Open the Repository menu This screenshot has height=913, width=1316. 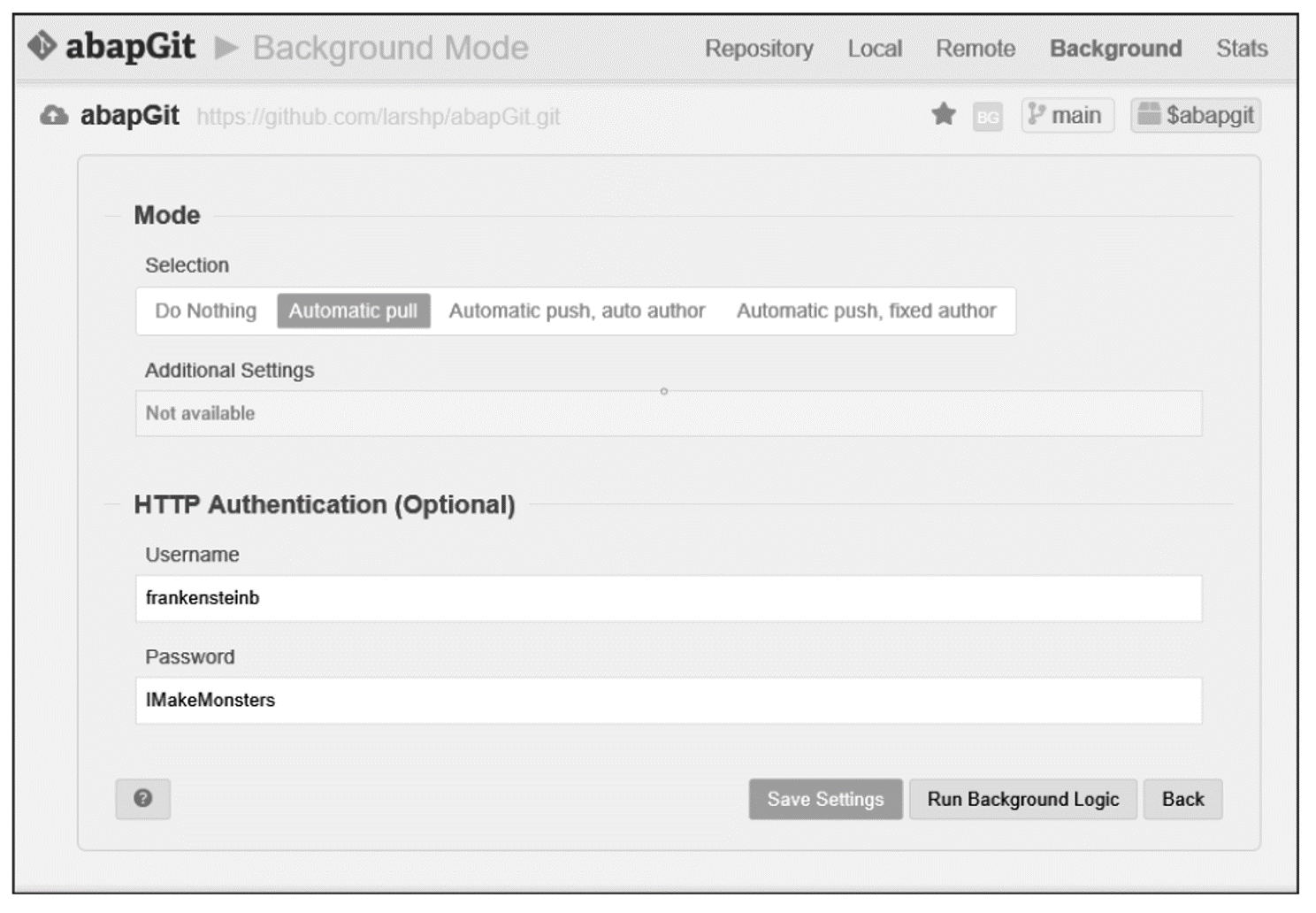pyautogui.click(x=759, y=49)
